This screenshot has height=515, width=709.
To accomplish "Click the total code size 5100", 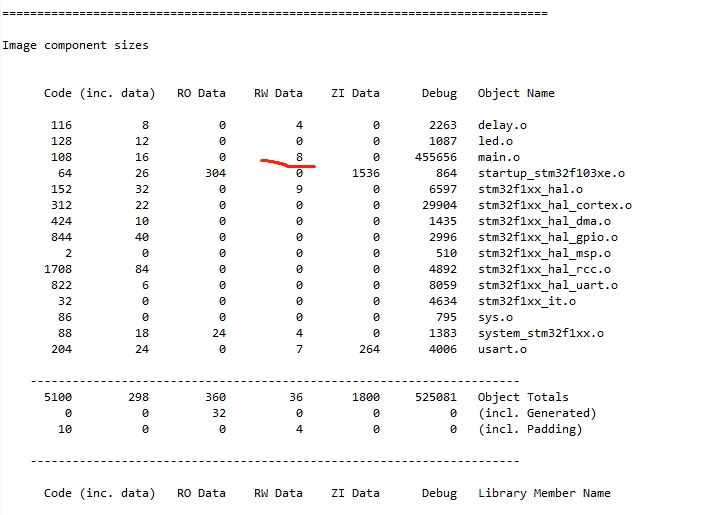I will [58, 397].
